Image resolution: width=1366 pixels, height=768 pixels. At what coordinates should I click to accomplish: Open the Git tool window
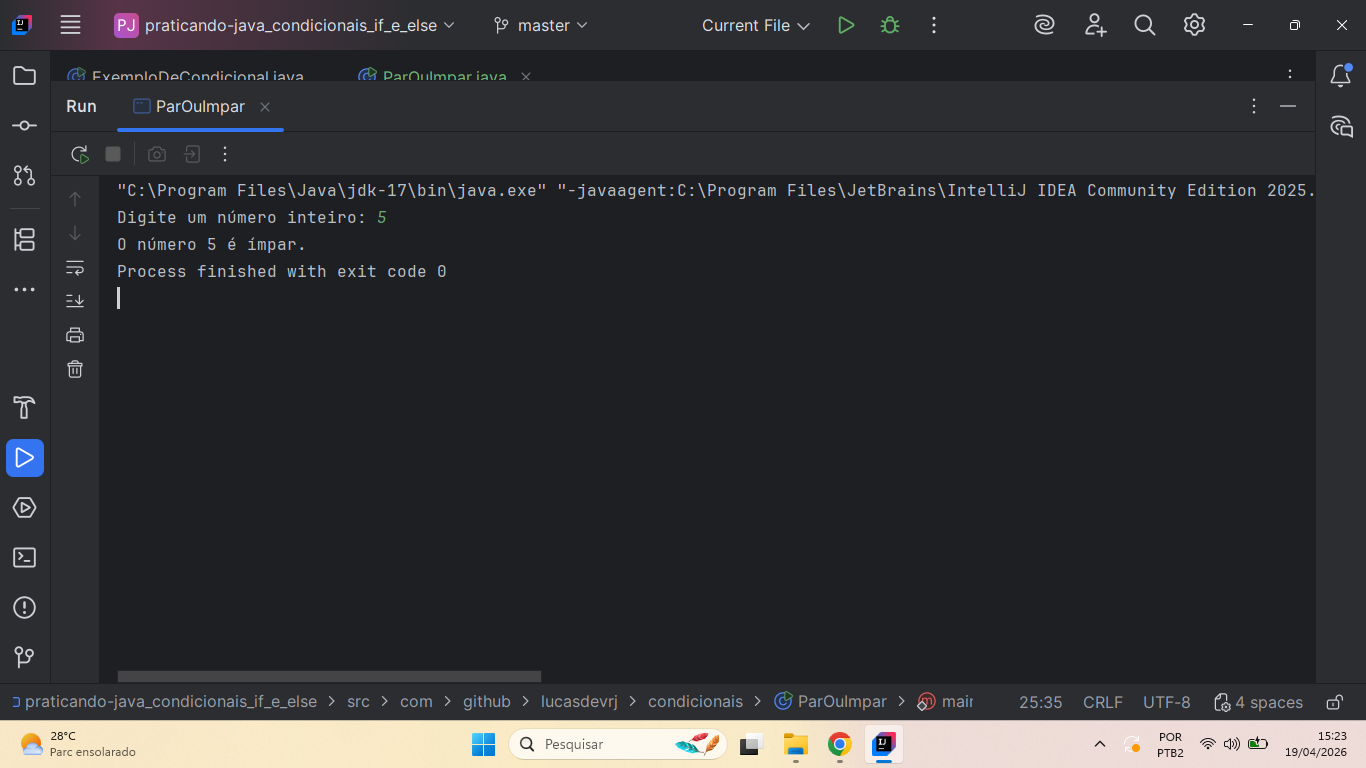click(25, 657)
